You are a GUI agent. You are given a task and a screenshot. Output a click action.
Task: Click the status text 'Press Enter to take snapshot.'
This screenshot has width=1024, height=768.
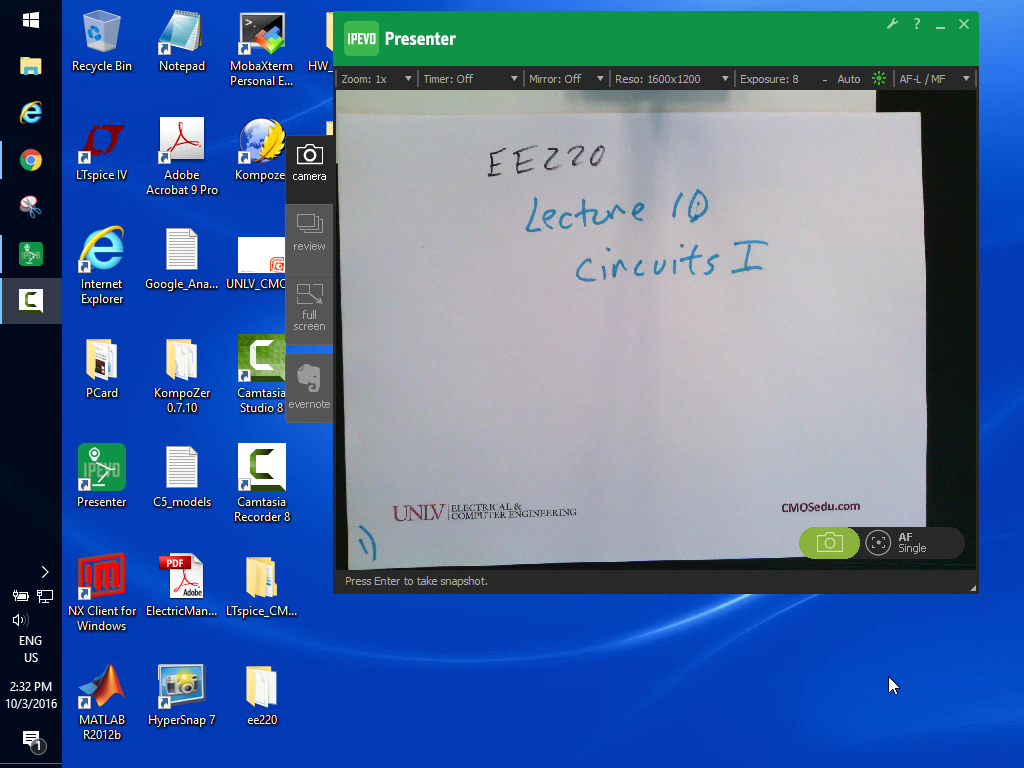[416, 581]
